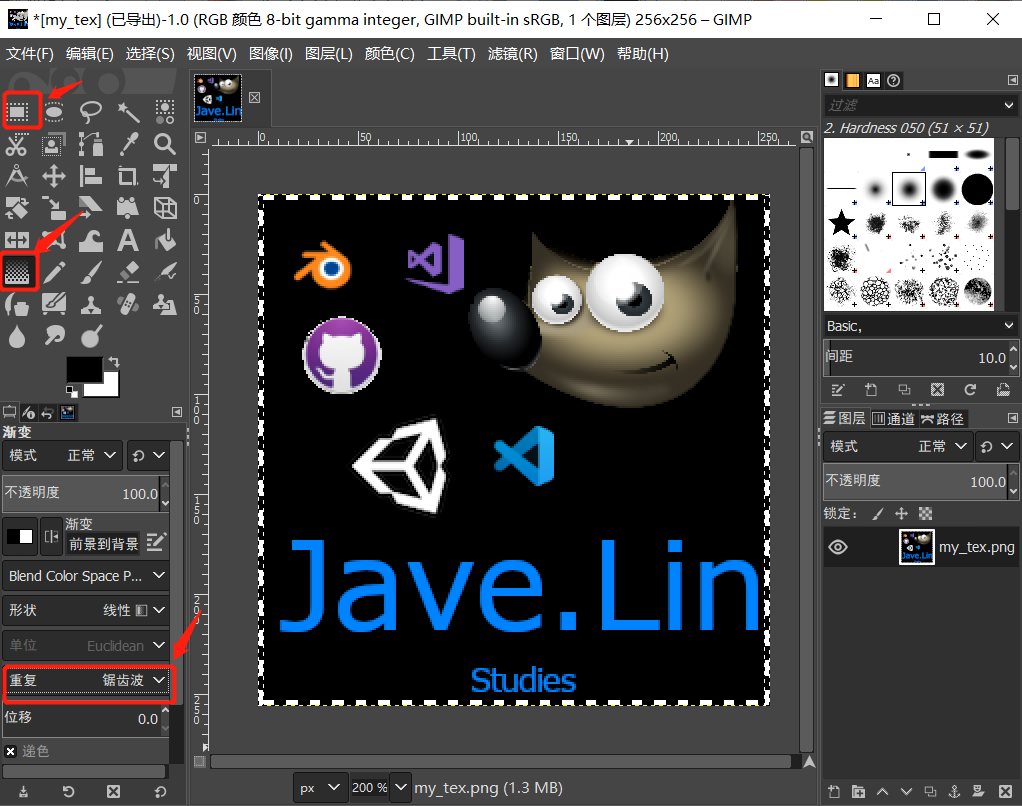Choose the Foreground Select tool
Screen dimensions: 1022x806
(54, 144)
